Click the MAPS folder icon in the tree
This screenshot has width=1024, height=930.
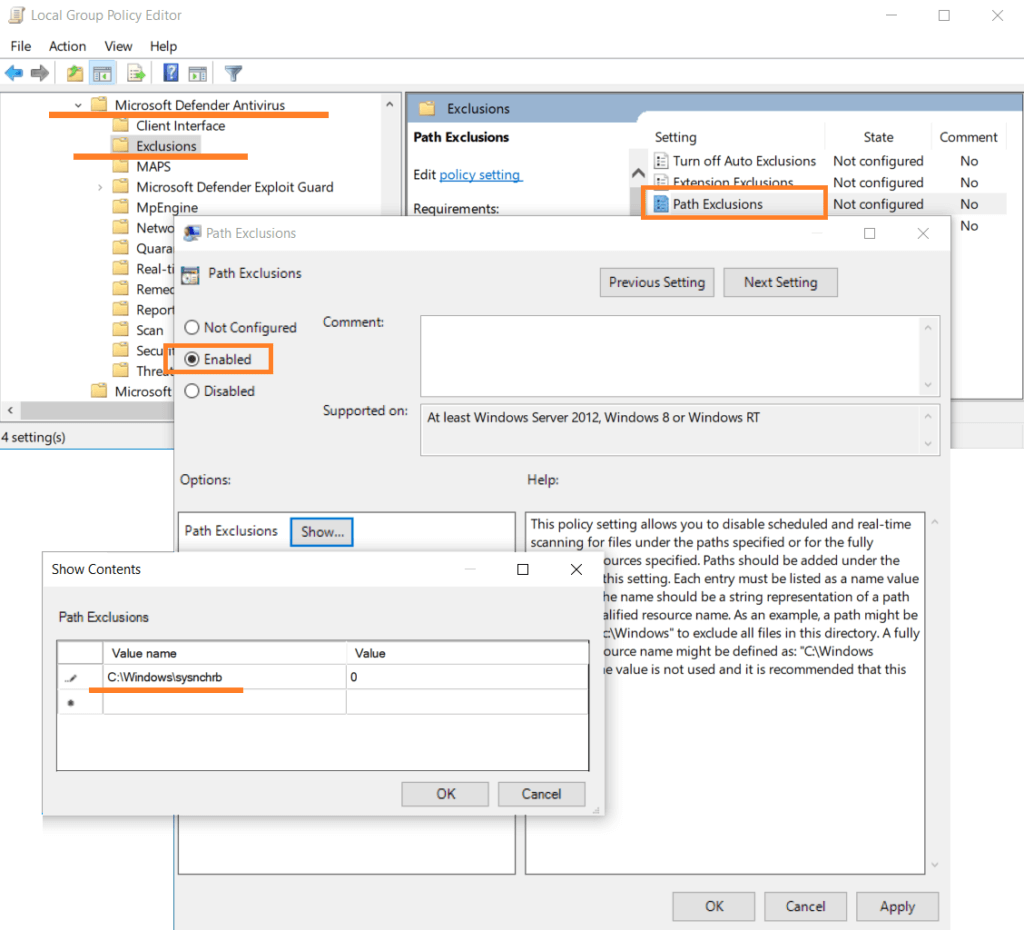pos(121,166)
